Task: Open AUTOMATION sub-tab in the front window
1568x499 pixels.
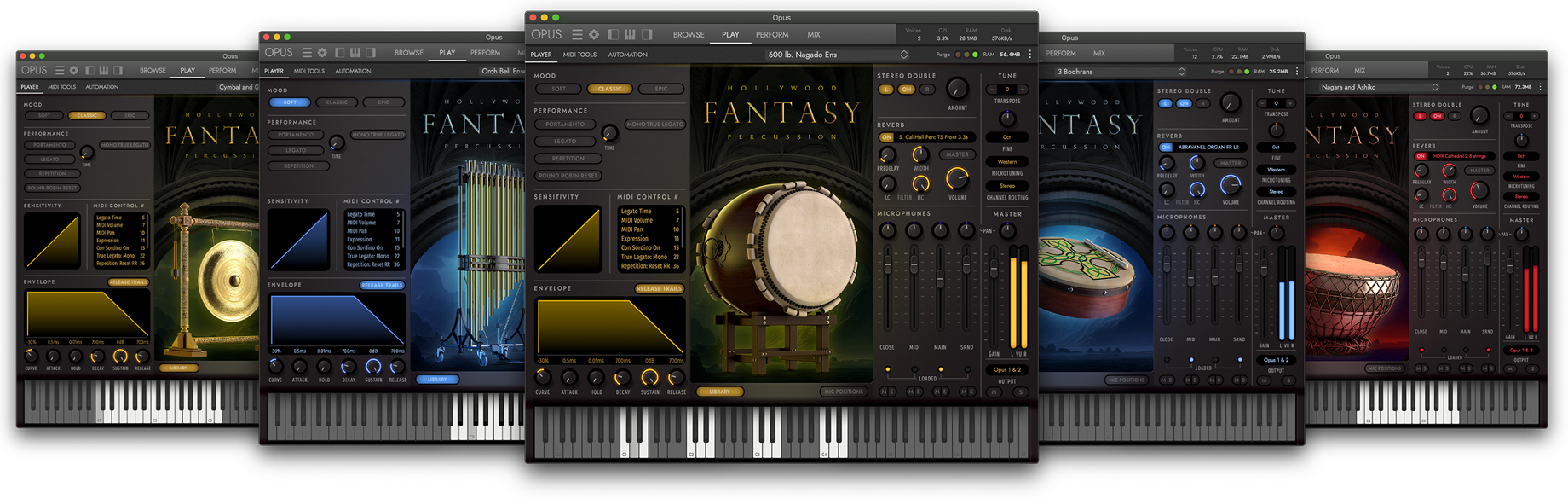Action: [628, 55]
